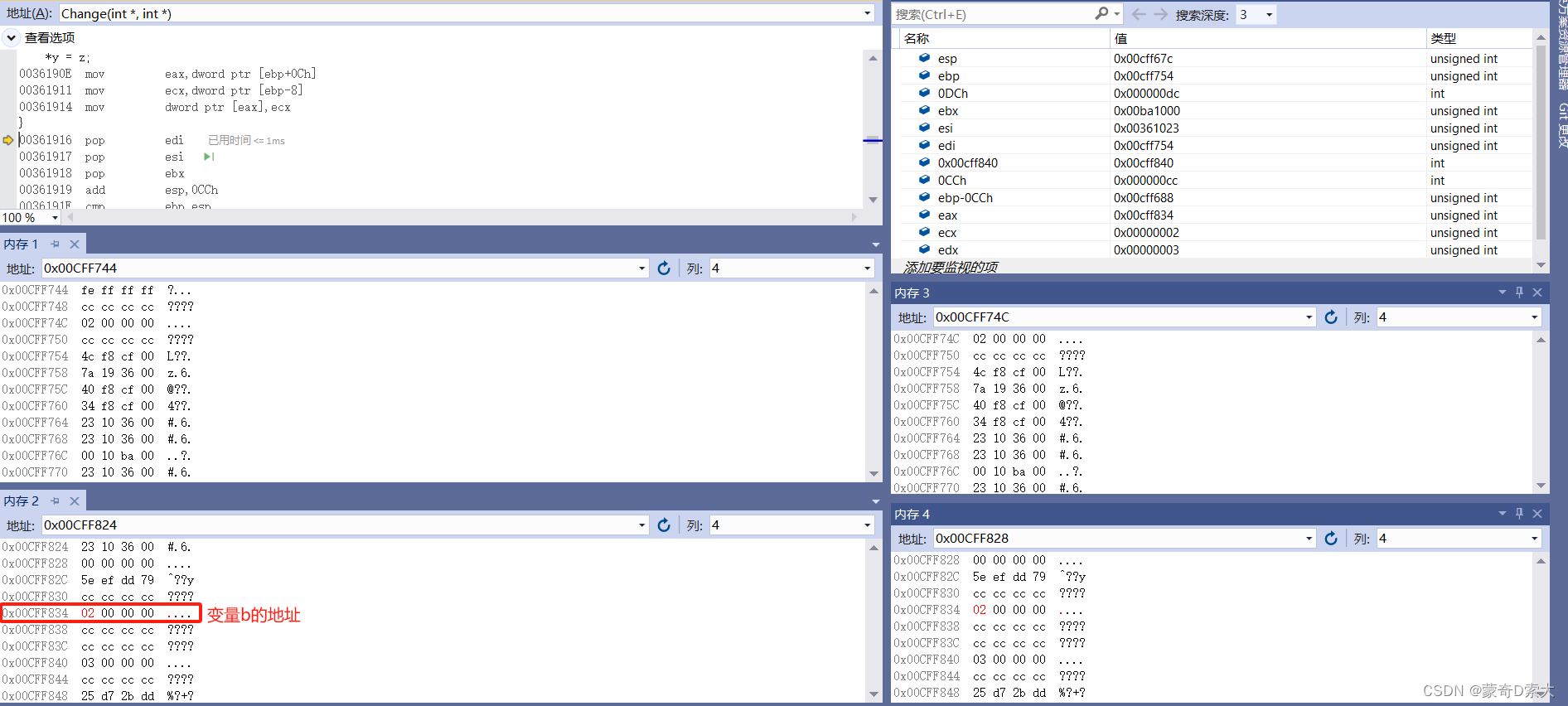Image resolution: width=1568 pixels, height=706 pixels.
Task: Select the esi watch row icon
Action: pos(924,128)
